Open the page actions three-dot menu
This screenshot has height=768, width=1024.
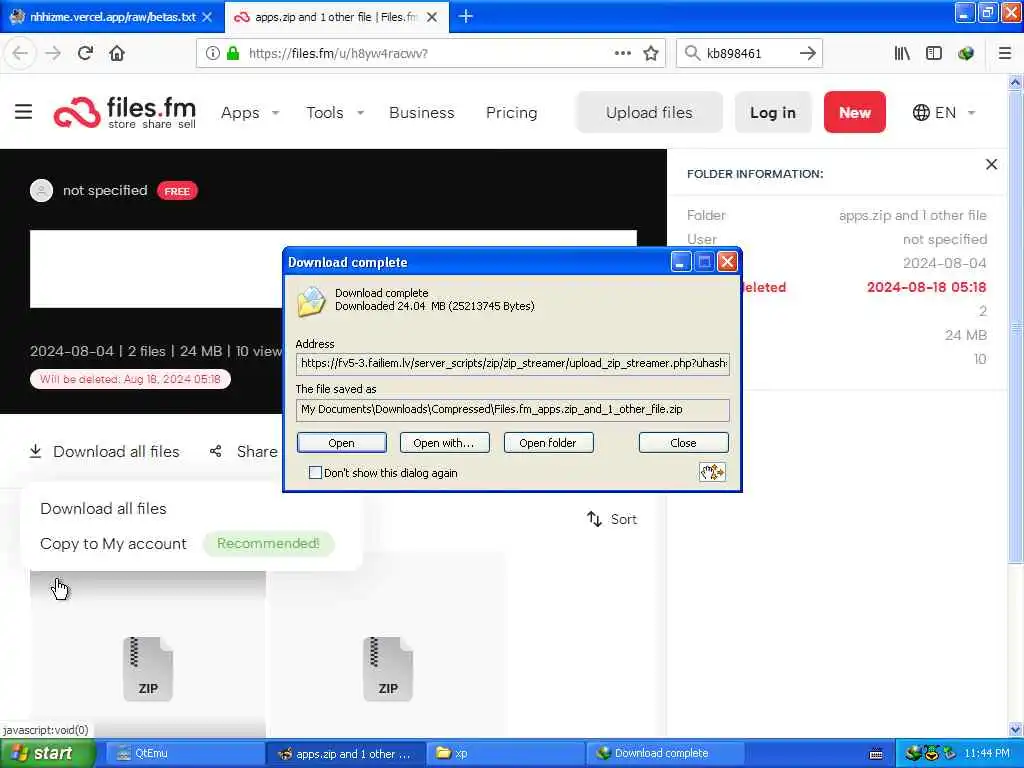click(622, 53)
